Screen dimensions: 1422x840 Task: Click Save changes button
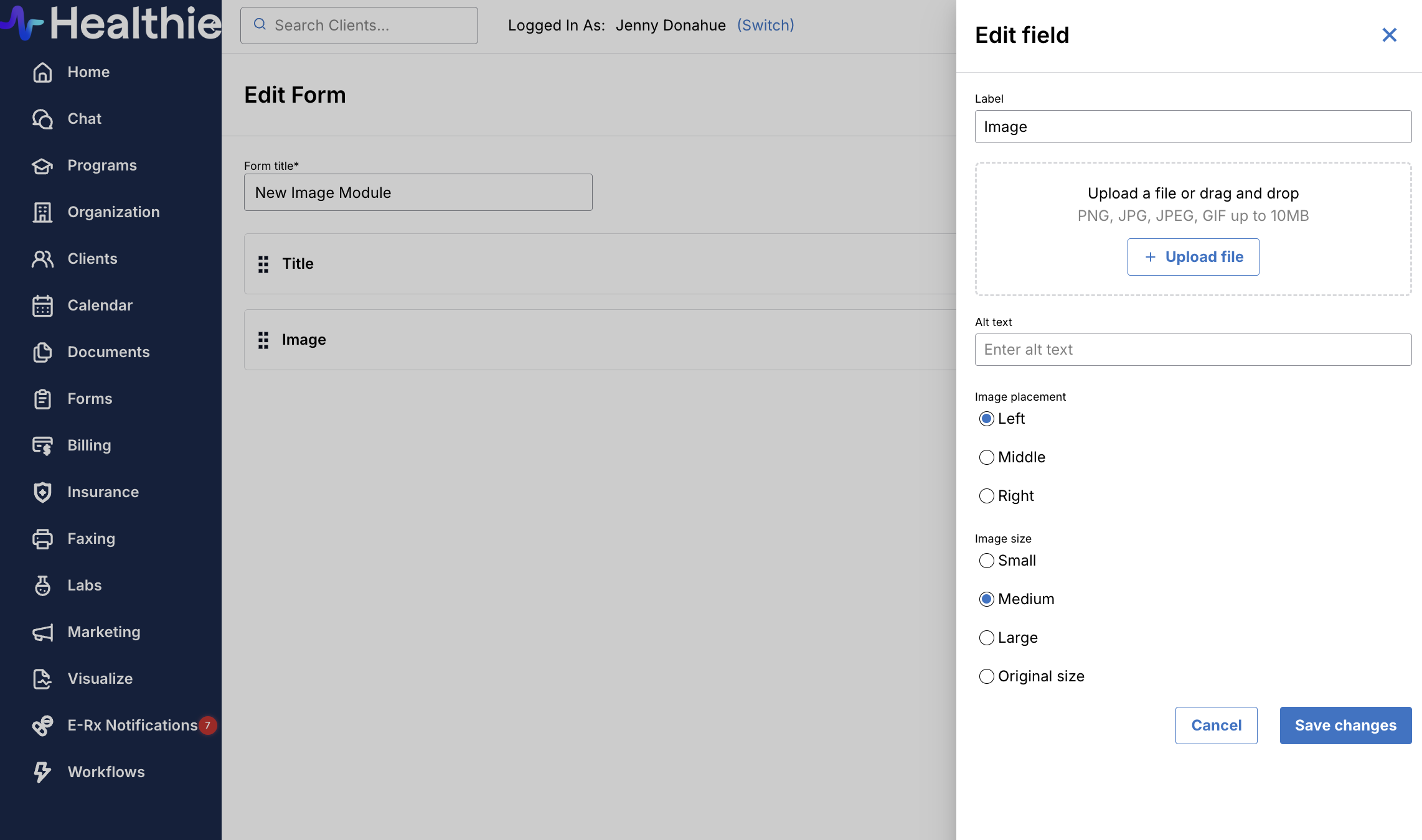click(x=1345, y=726)
